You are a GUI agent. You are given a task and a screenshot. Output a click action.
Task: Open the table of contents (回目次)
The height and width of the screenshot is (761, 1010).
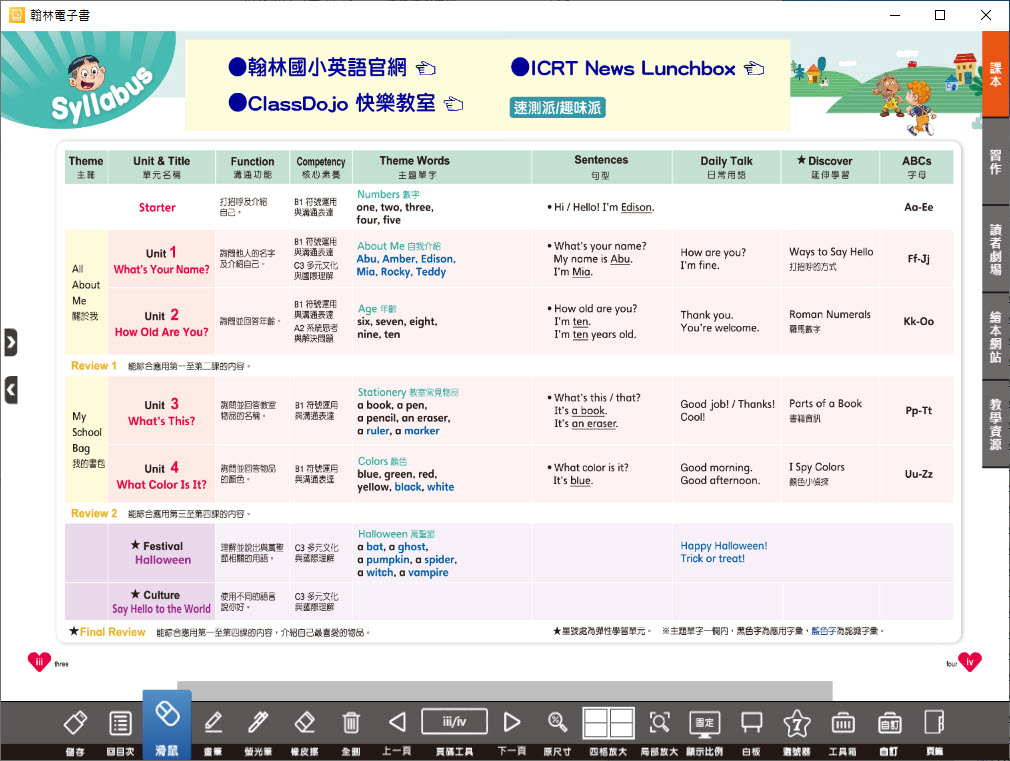point(120,724)
